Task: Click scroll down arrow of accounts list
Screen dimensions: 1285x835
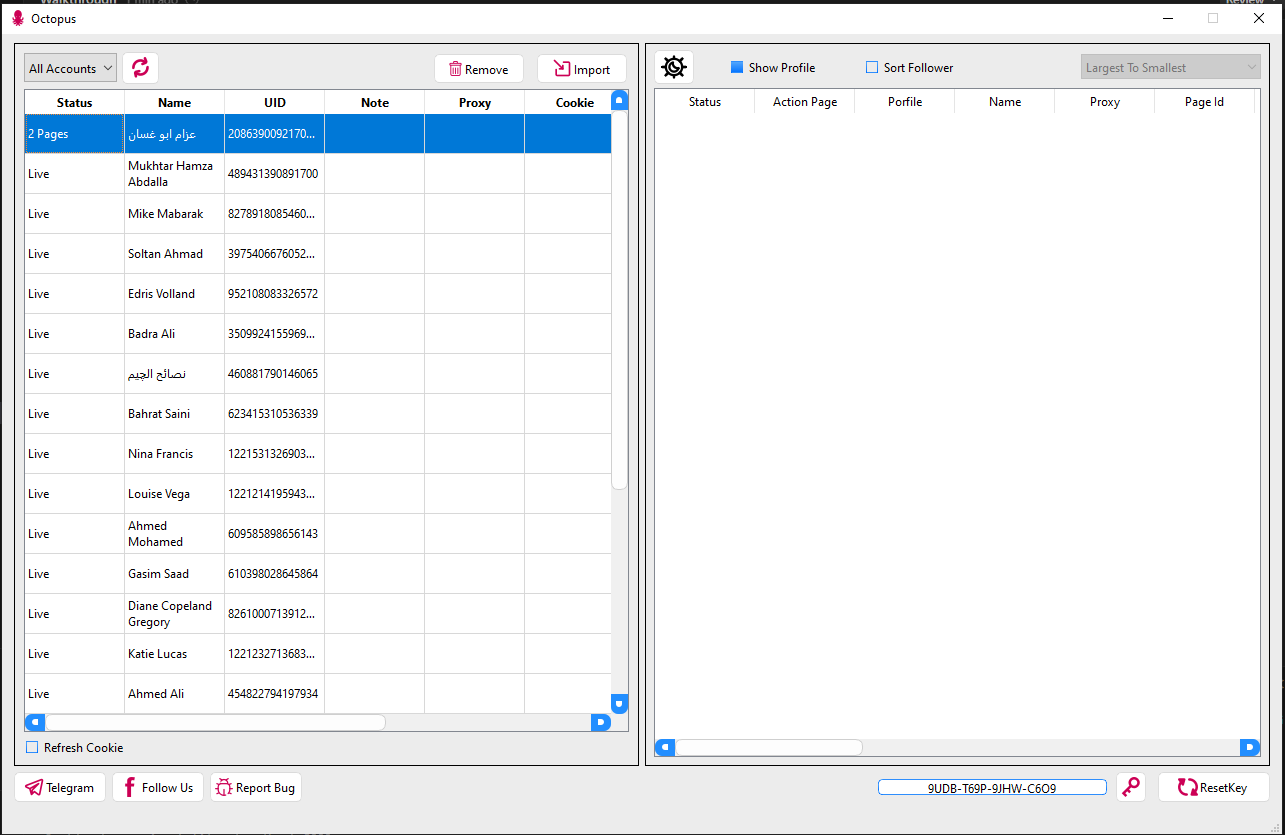Action: click(619, 704)
